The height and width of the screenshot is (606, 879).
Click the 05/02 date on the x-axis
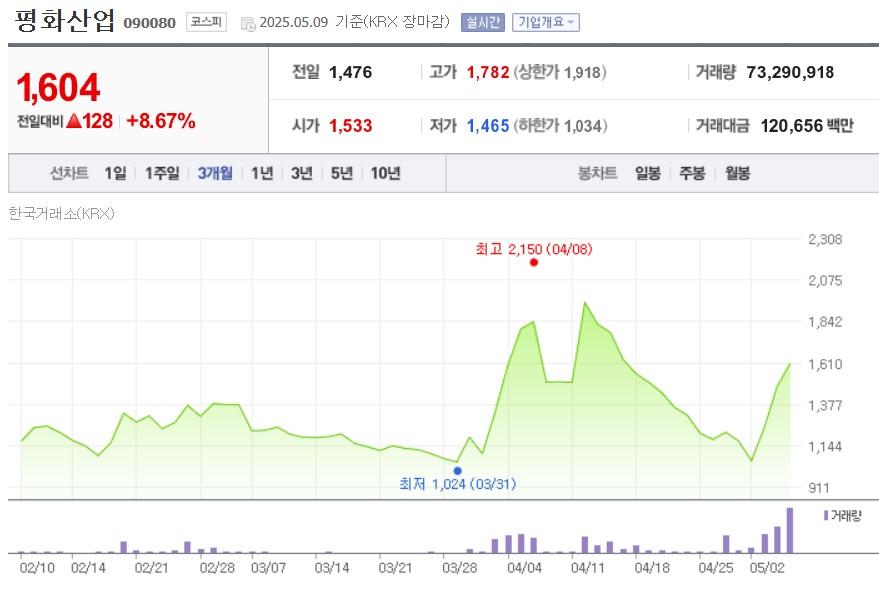(x=767, y=568)
